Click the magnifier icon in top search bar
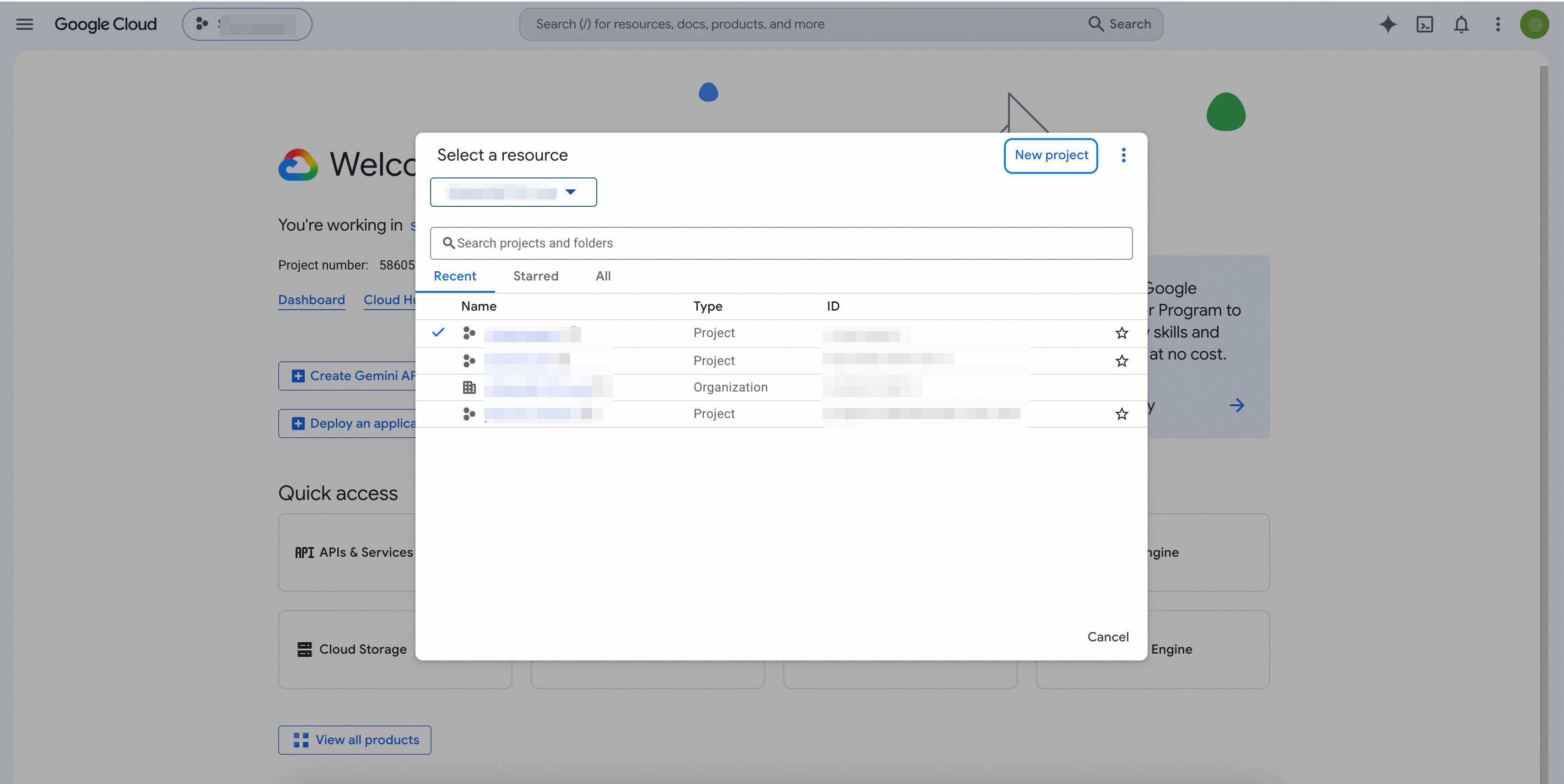 (x=1095, y=24)
